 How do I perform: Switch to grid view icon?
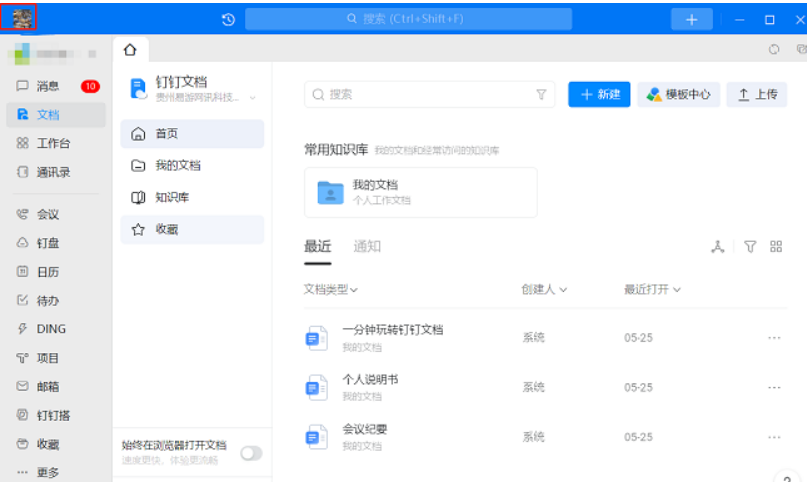tap(776, 247)
